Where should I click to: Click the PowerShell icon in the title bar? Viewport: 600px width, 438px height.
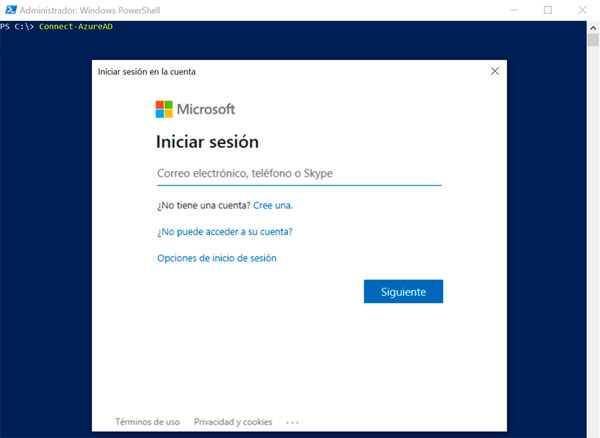coord(9,9)
